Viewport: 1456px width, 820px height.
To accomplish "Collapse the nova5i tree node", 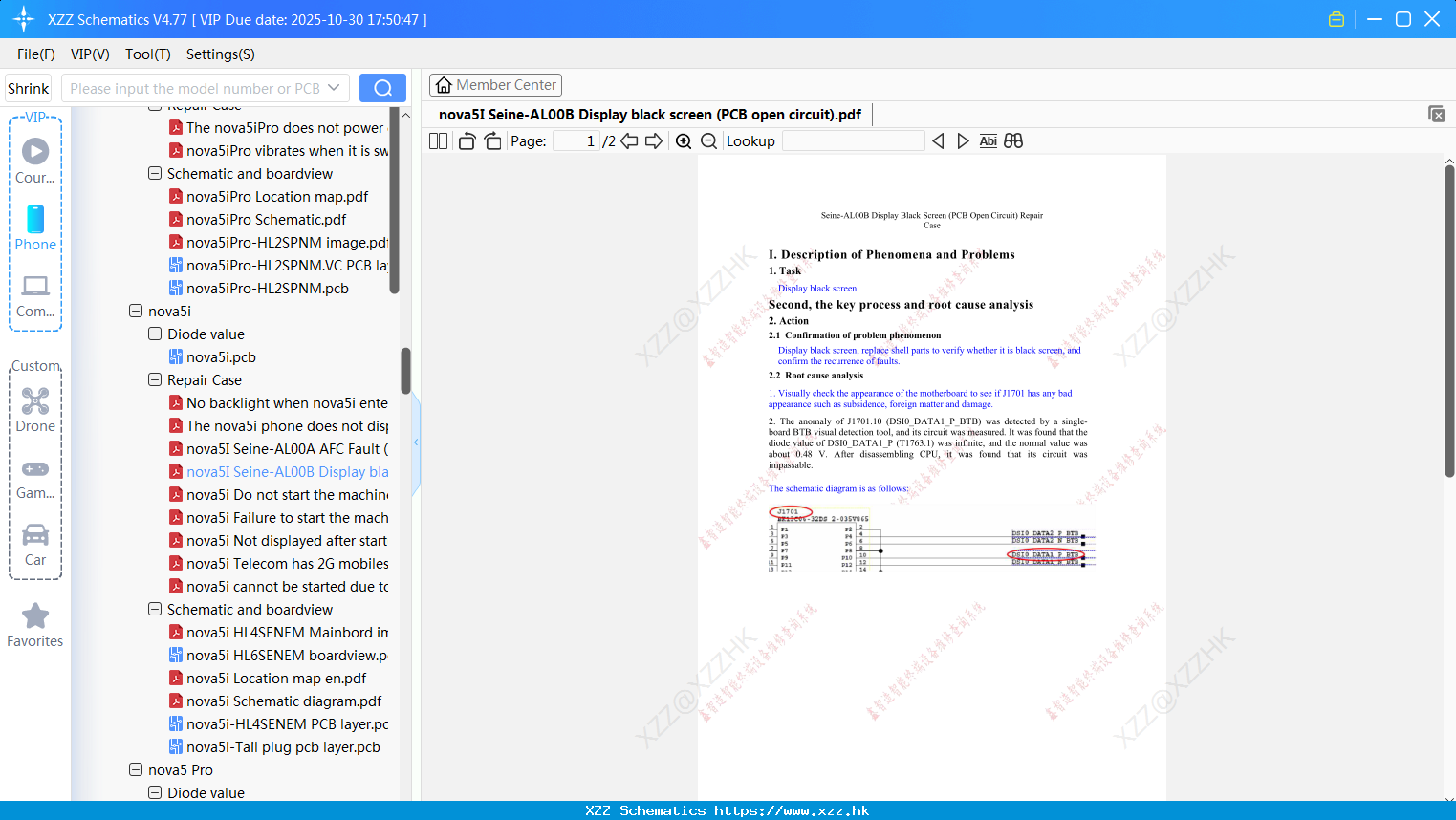I will (x=136, y=311).
